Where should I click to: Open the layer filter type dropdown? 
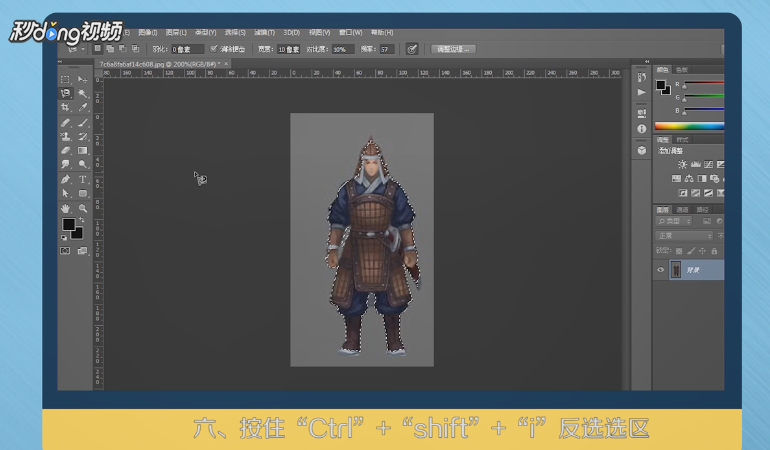tap(674, 222)
